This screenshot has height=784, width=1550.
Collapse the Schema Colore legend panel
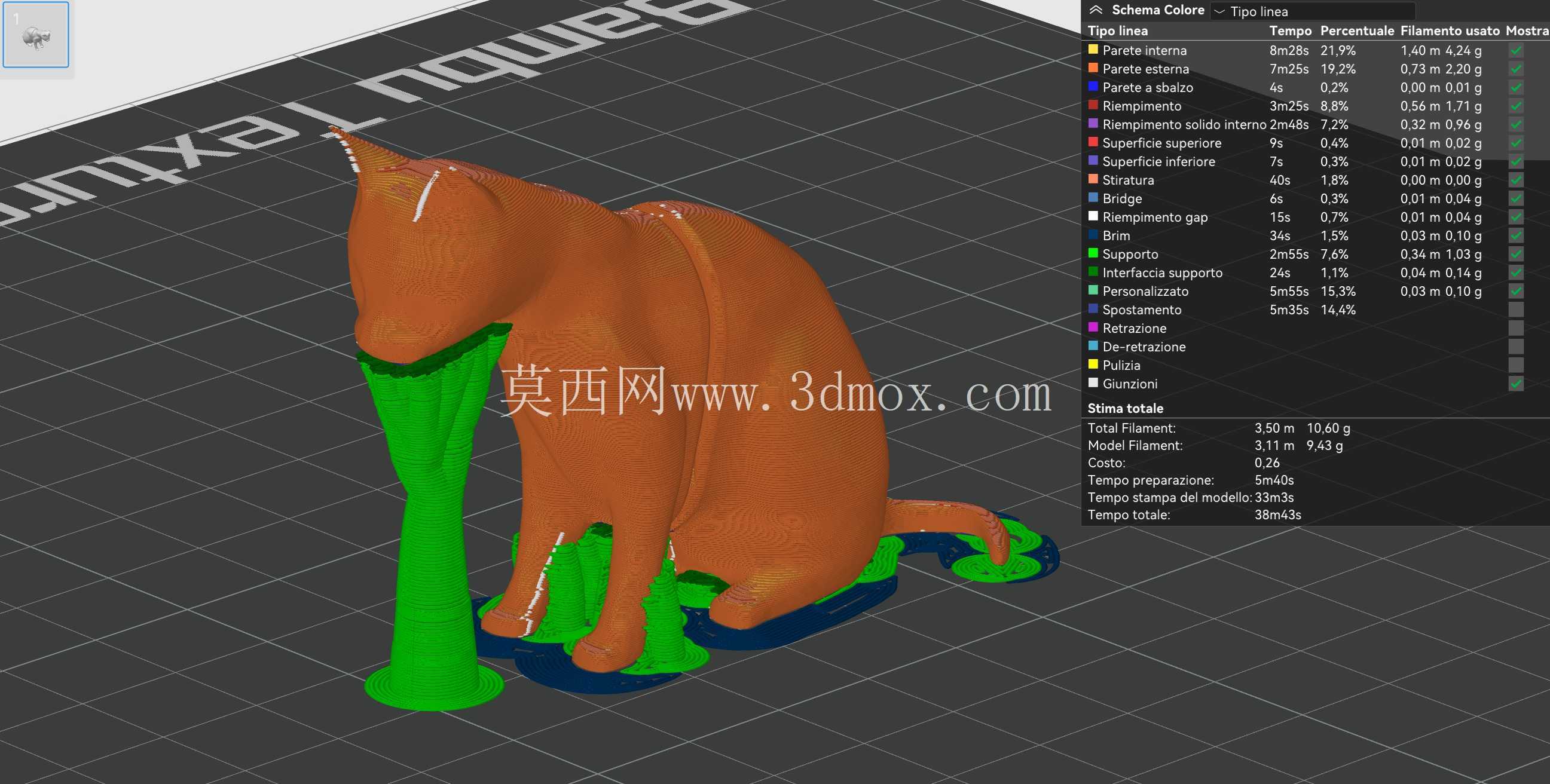tap(1096, 10)
